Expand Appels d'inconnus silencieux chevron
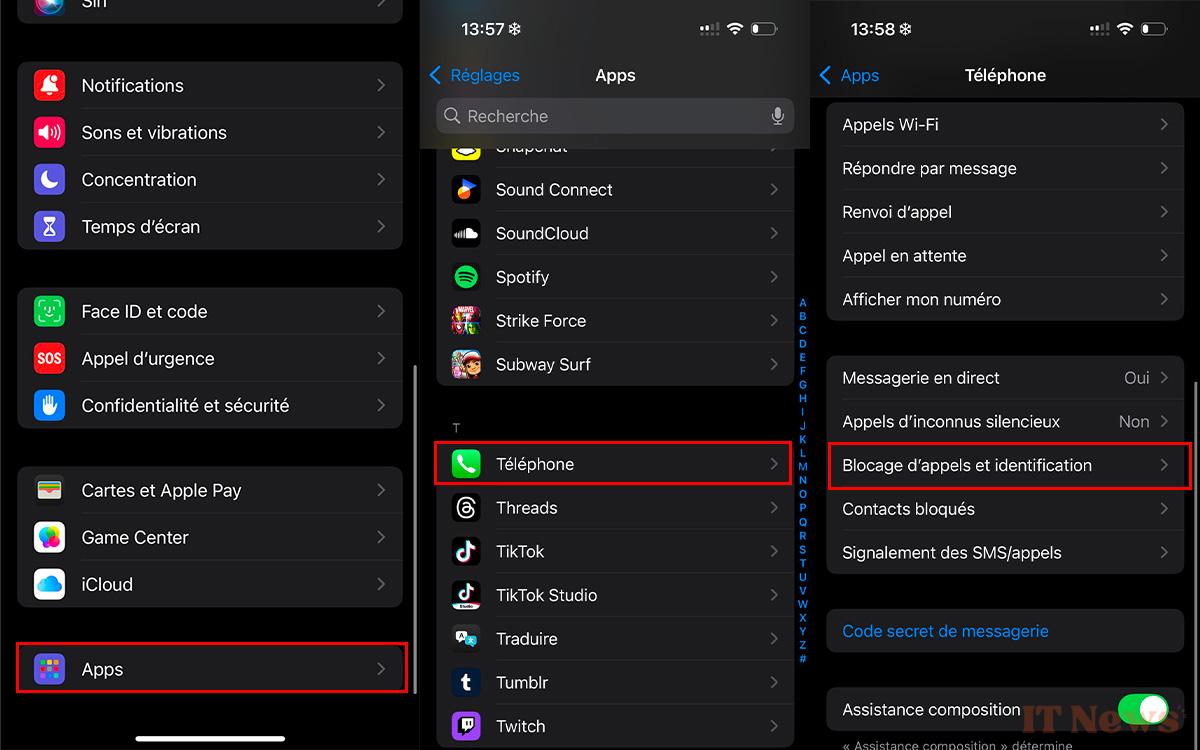Screen dimensions: 1200x750 point(1164,422)
